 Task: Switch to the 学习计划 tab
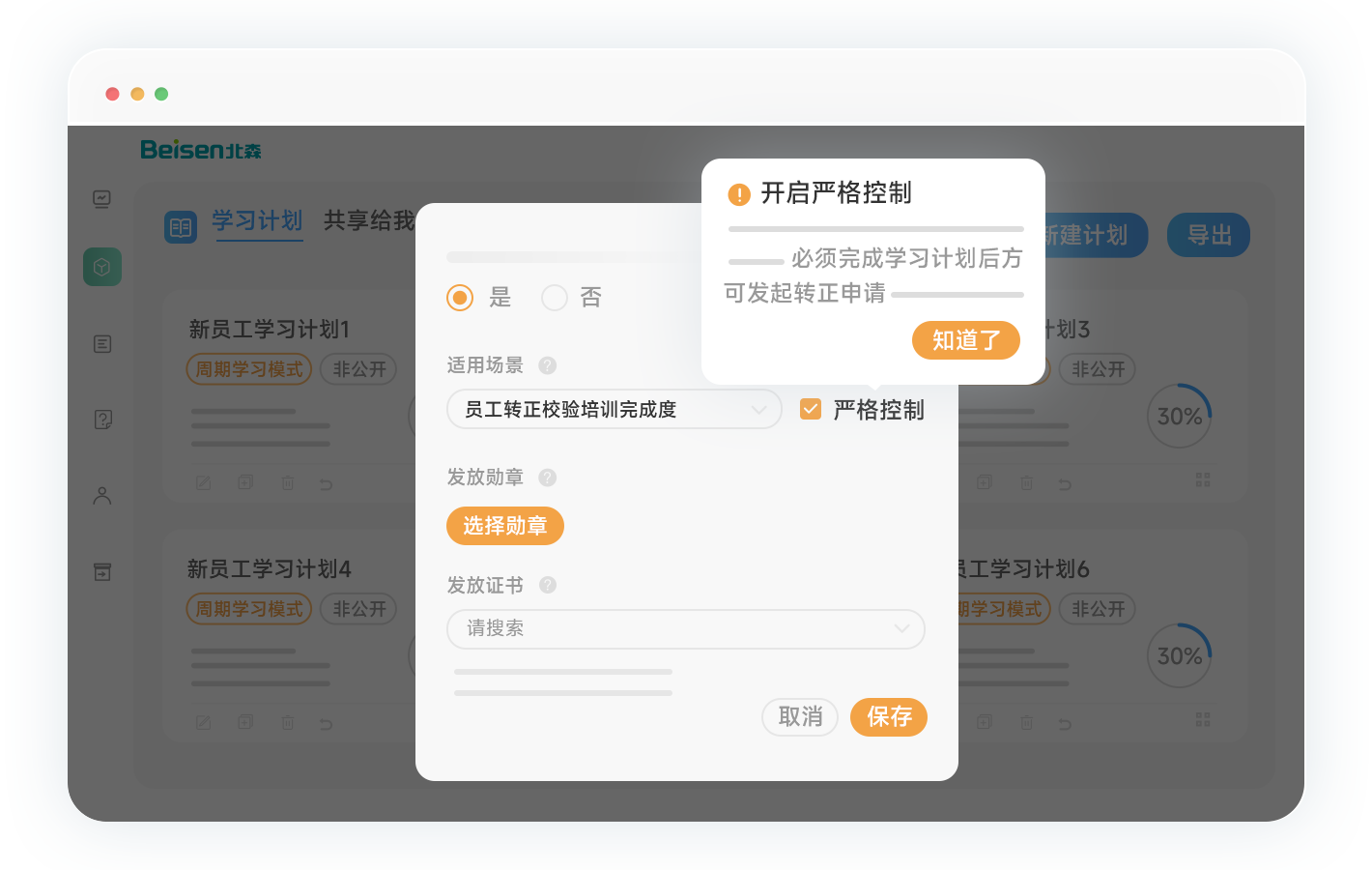(x=257, y=221)
